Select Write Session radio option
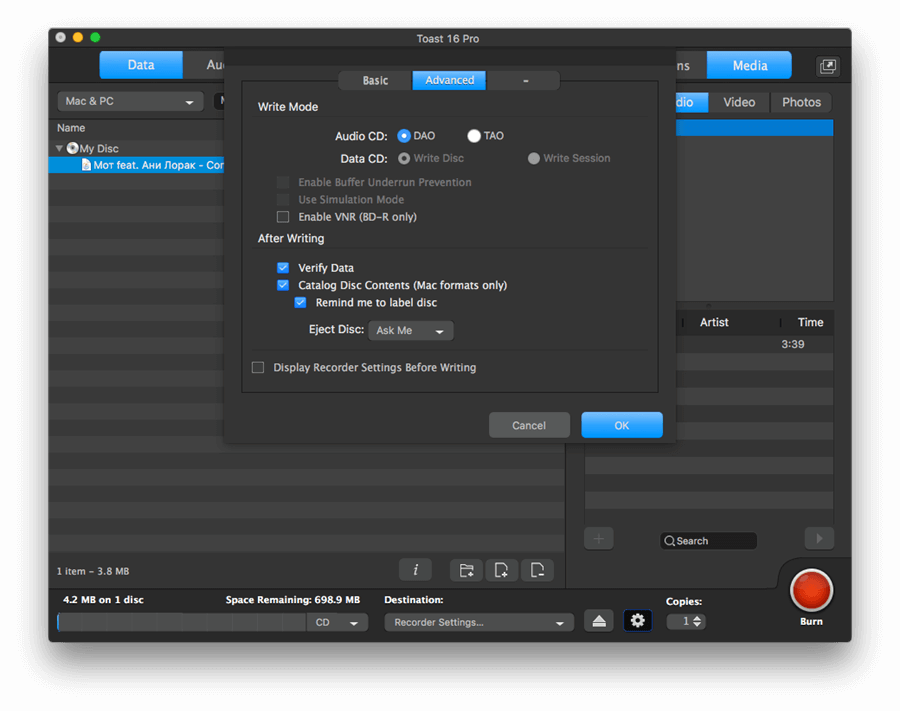 [x=534, y=158]
